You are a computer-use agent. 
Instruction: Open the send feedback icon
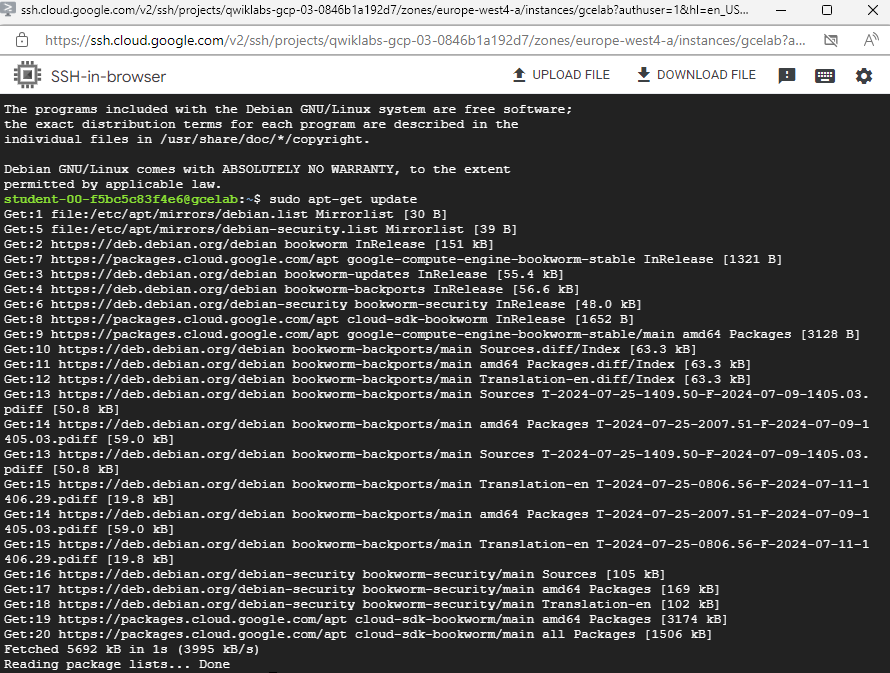[787, 75]
